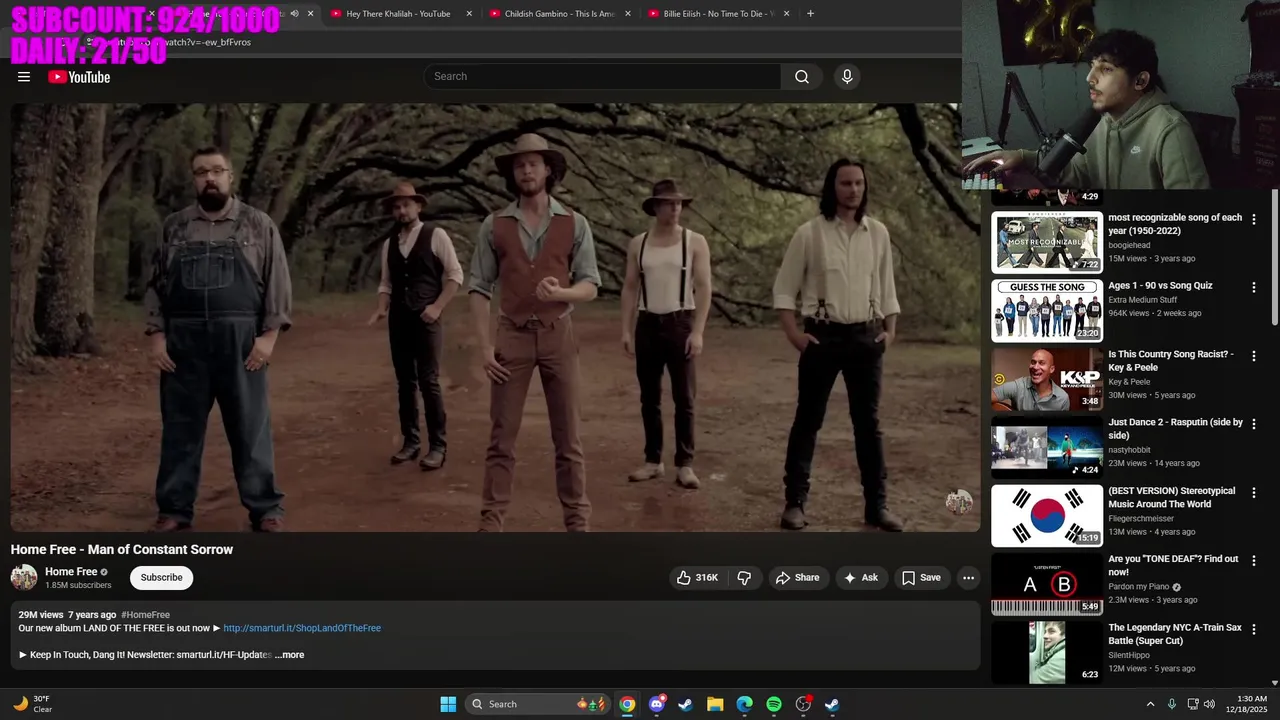Click the Fliegerschmeisser channel name

[1141, 519]
